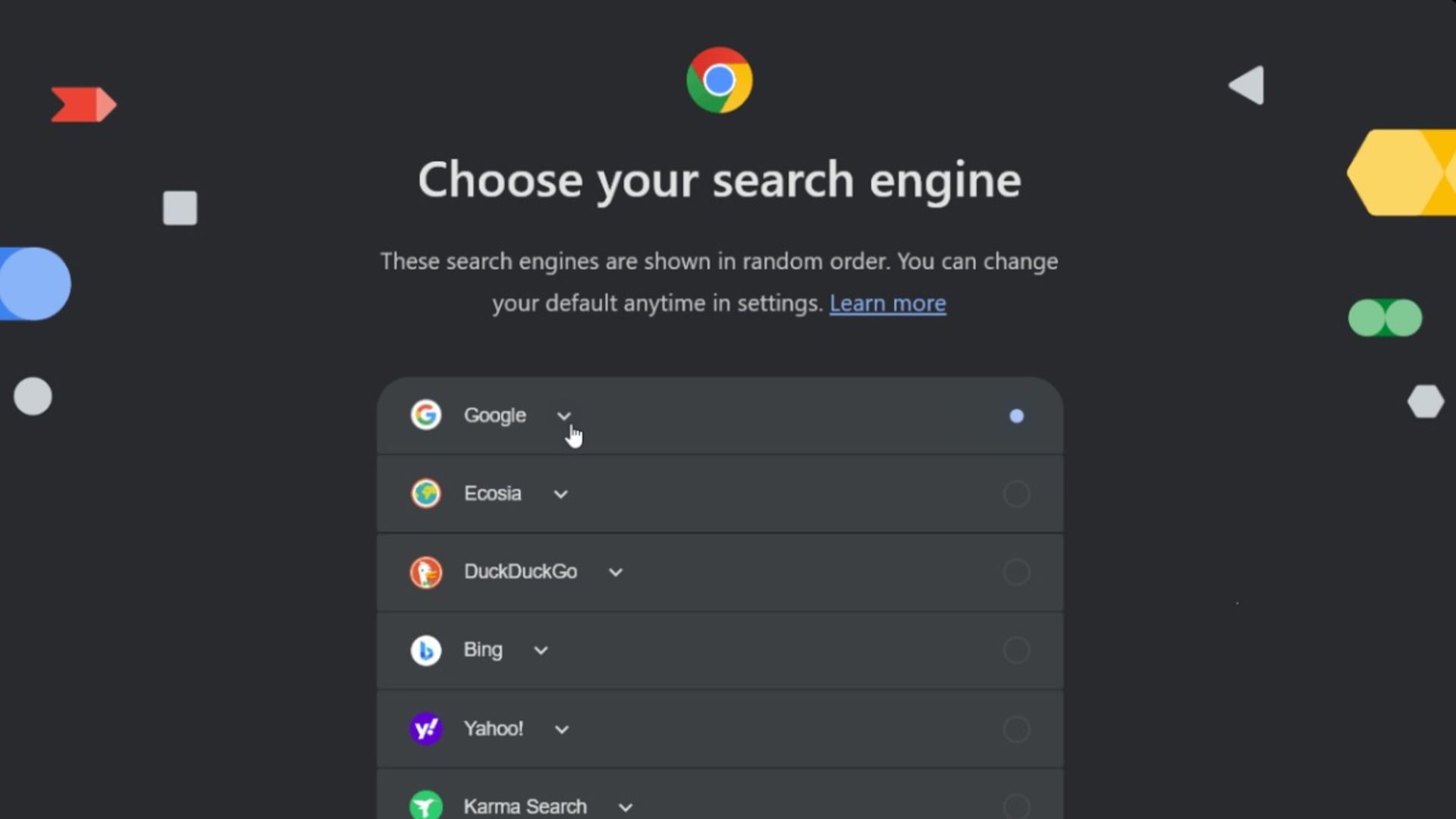1456x819 pixels.
Task: Select the Yahoo! radio button
Action: pos(1016,729)
